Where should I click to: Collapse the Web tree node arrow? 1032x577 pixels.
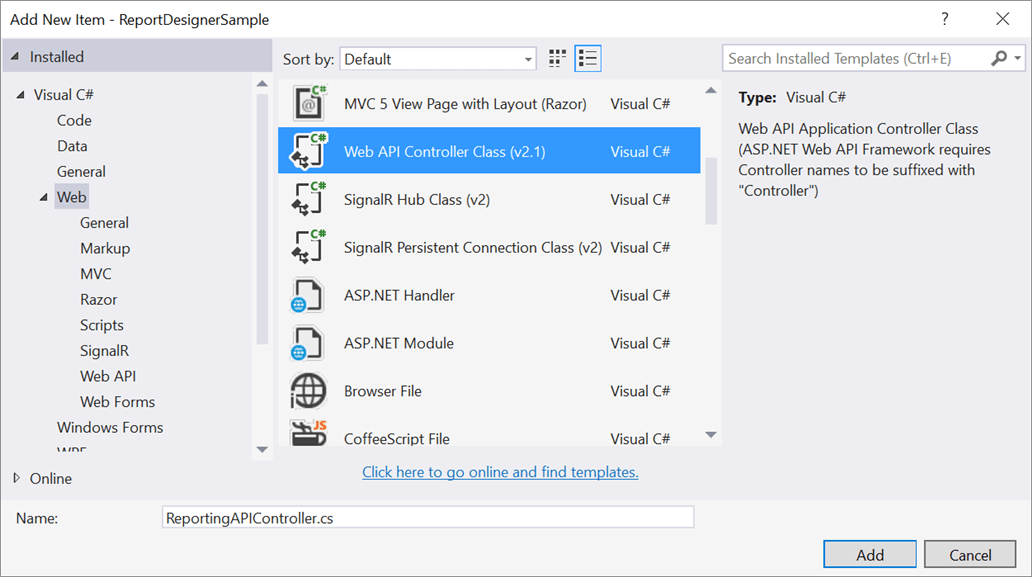[43, 197]
